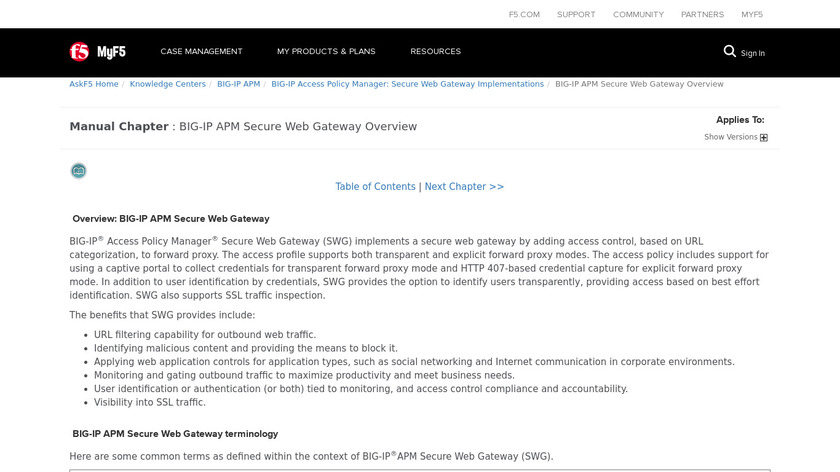Open the Table of Contents link
840x472 pixels.
pyautogui.click(x=375, y=187)
